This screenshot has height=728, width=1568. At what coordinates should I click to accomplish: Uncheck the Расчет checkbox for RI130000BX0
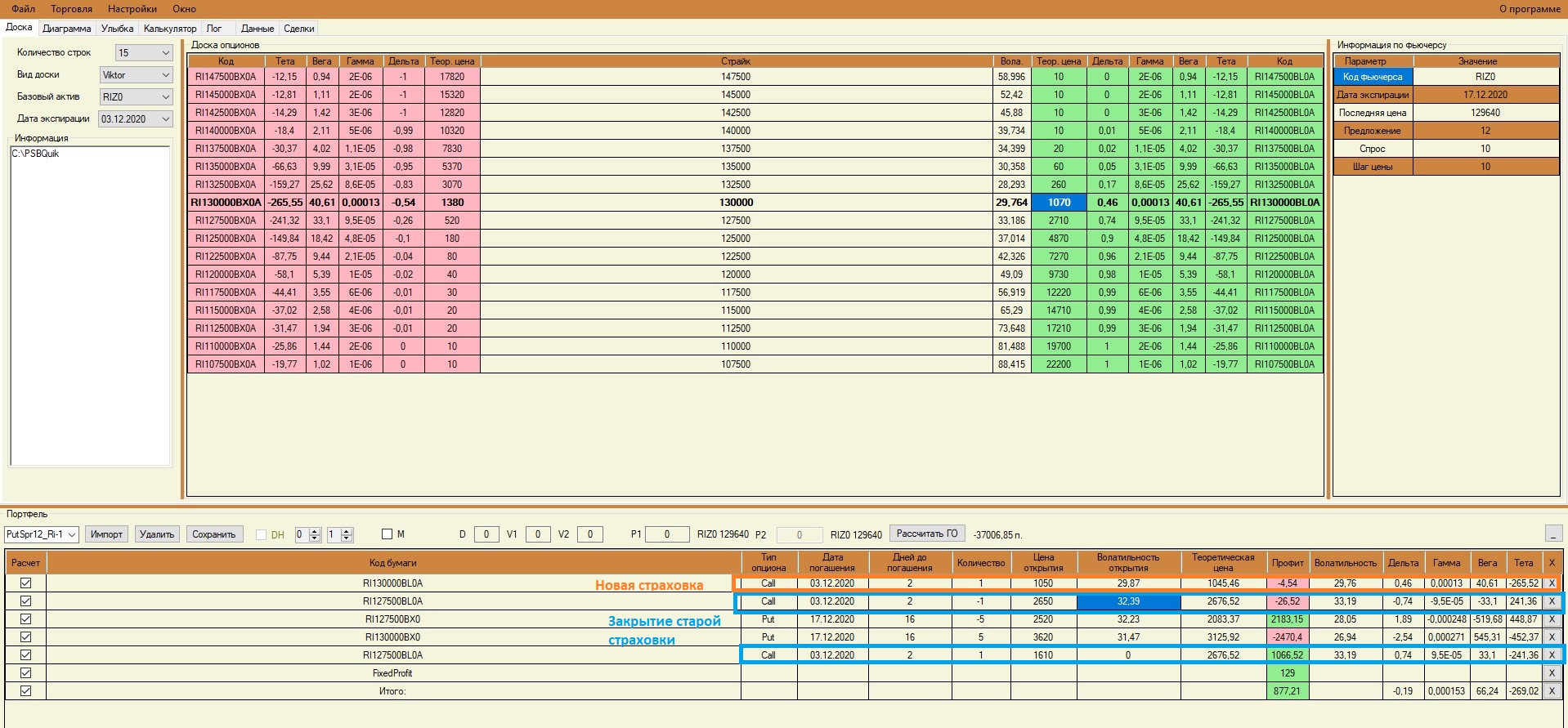[26, 637]
